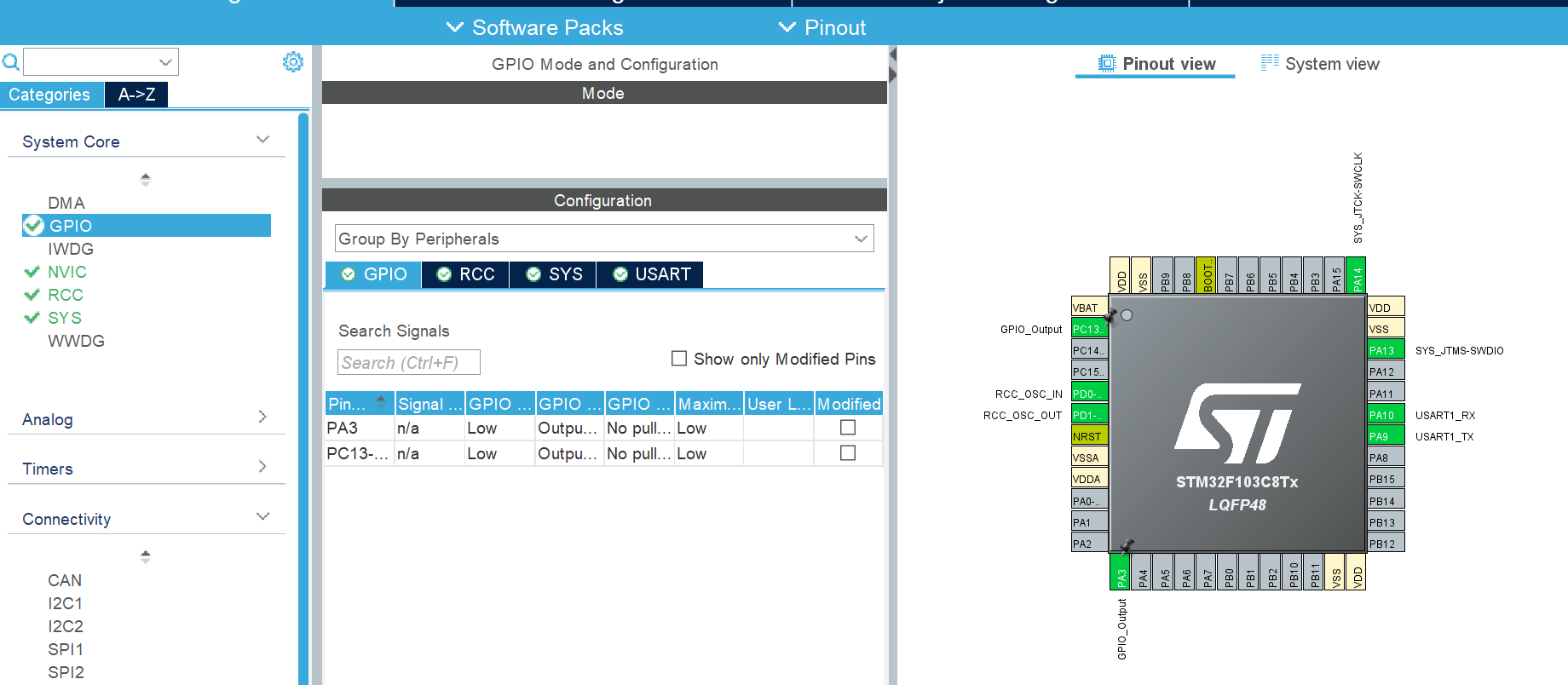Viewport: 1568px width, 685px height.
Task: Expand the Timers category
Action: tap(262, 466)
